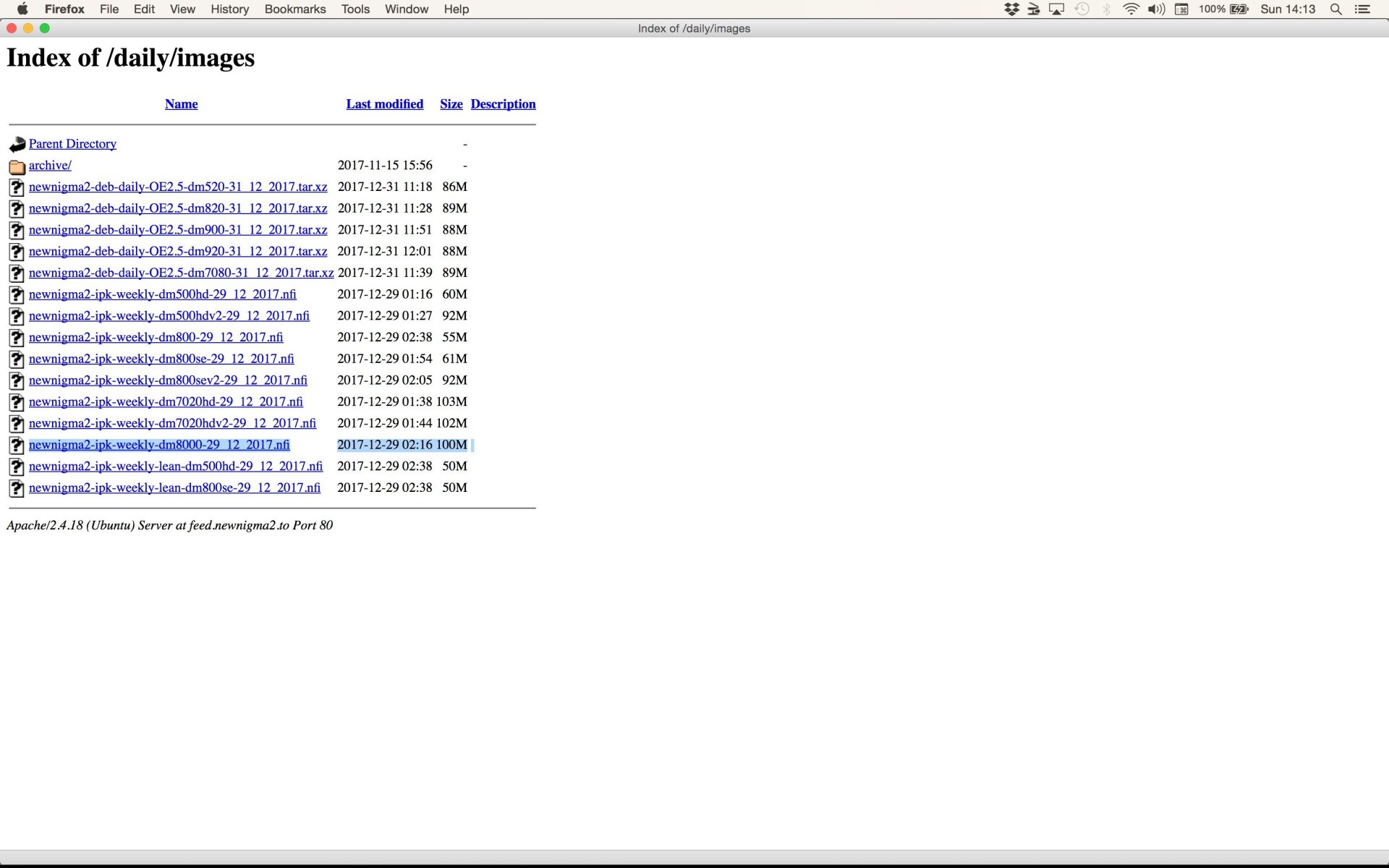The image size is (1389, 868).
Task: Sort listing by Size column
Action: click(x=451, y=104)
